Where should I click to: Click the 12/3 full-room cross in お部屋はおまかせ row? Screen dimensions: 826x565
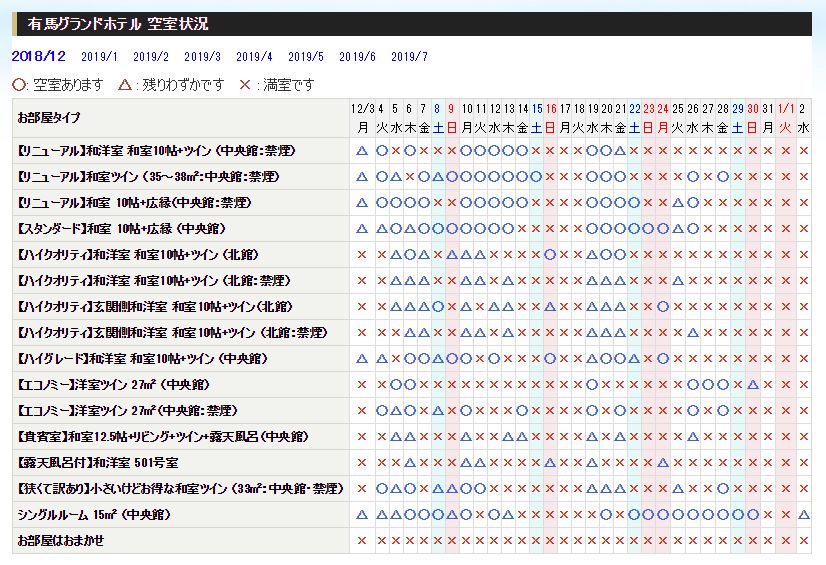pyautogui.click(x=362, y=540)
